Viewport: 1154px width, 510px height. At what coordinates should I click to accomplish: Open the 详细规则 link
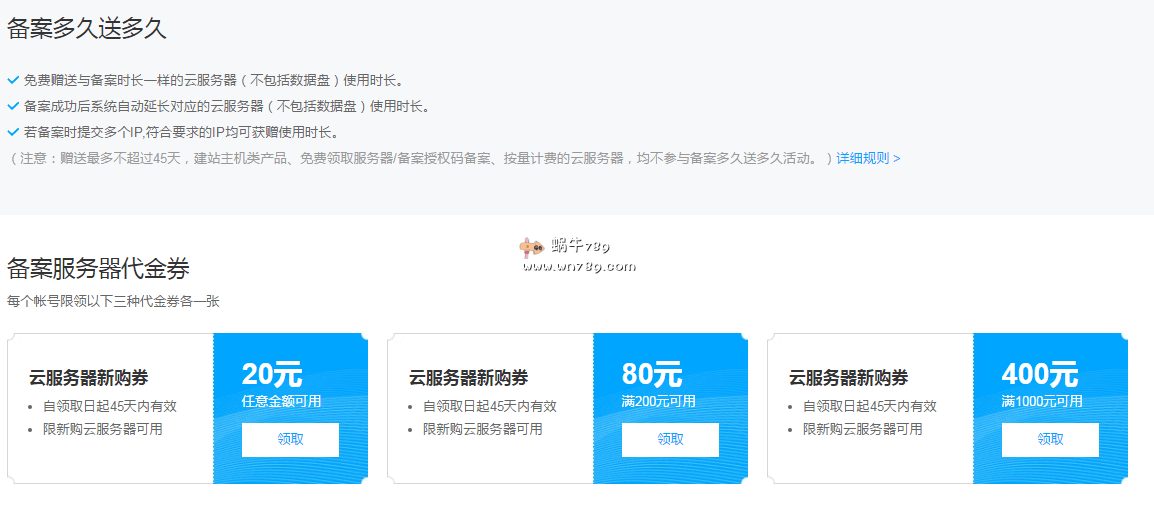[868, 158]
